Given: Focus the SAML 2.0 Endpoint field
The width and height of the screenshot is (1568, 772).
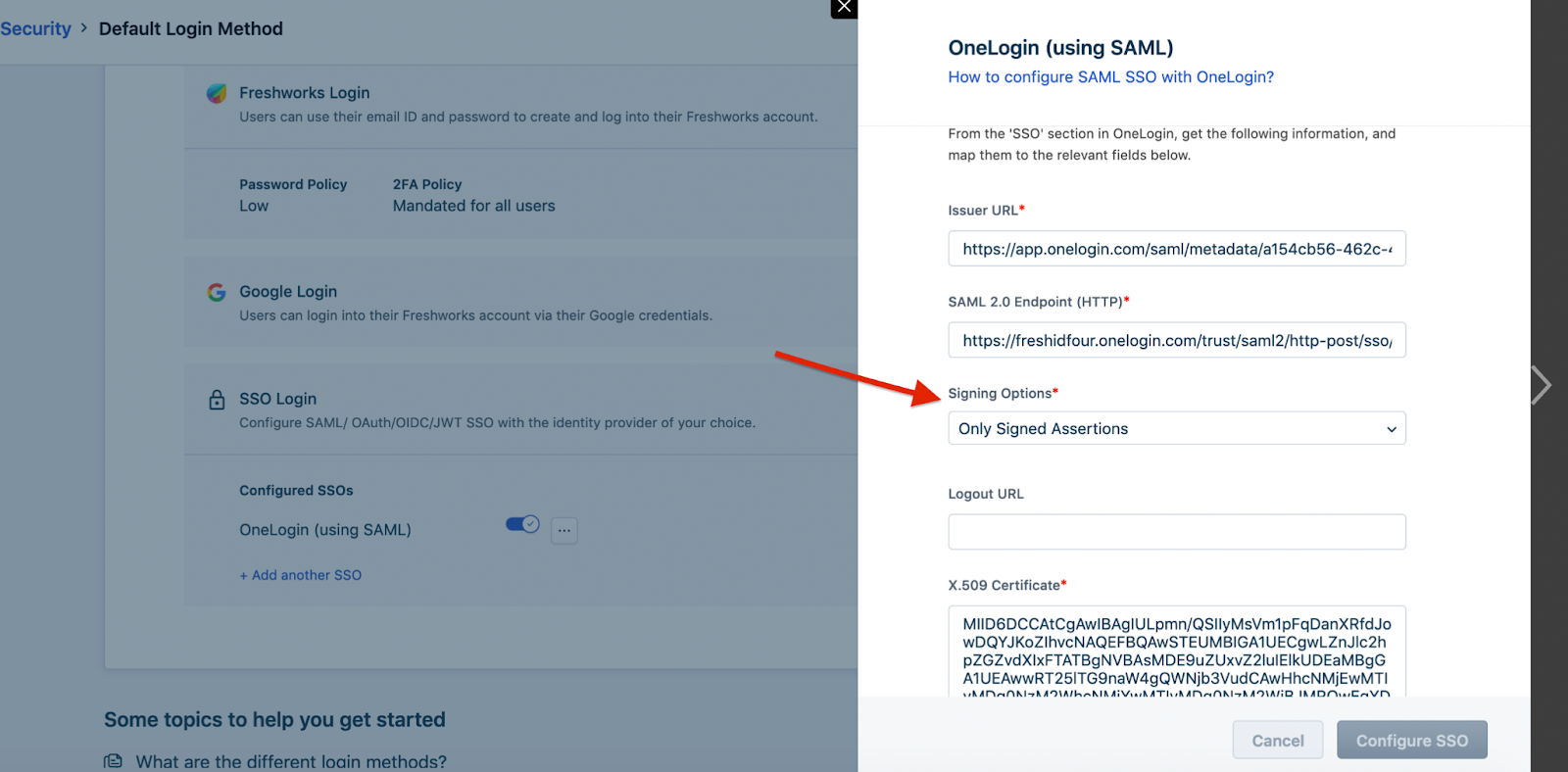Looking at the screenshot, I should tap(1177, 340).
